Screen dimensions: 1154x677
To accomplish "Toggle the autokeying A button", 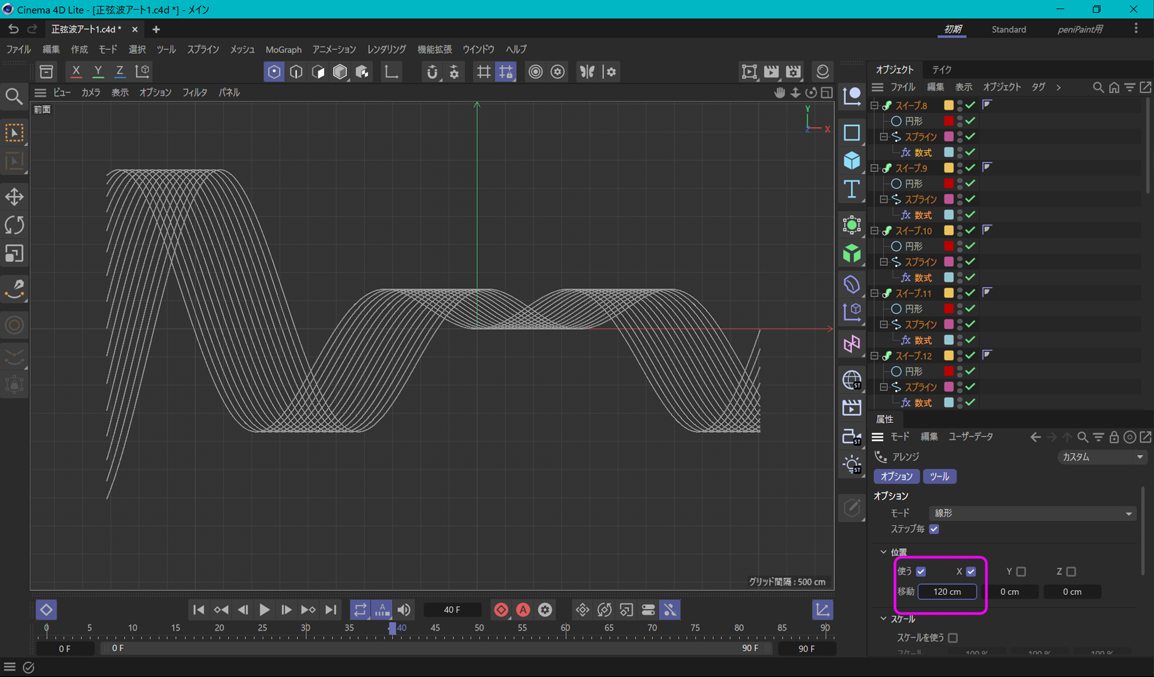I will click(x=523, y=610).
